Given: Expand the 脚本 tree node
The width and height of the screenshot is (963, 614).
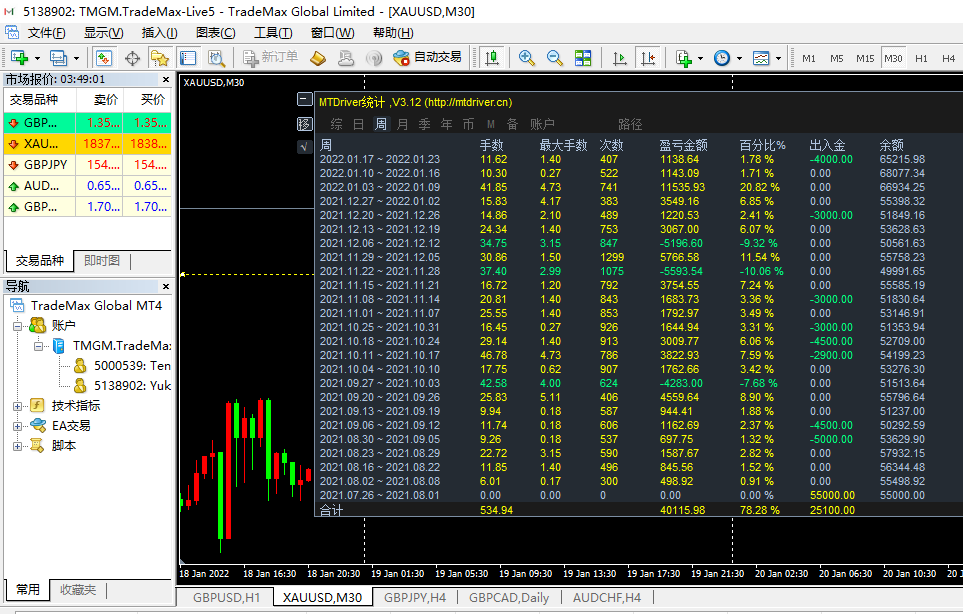Looking at the screenshot, I should (x=18, y=446).
